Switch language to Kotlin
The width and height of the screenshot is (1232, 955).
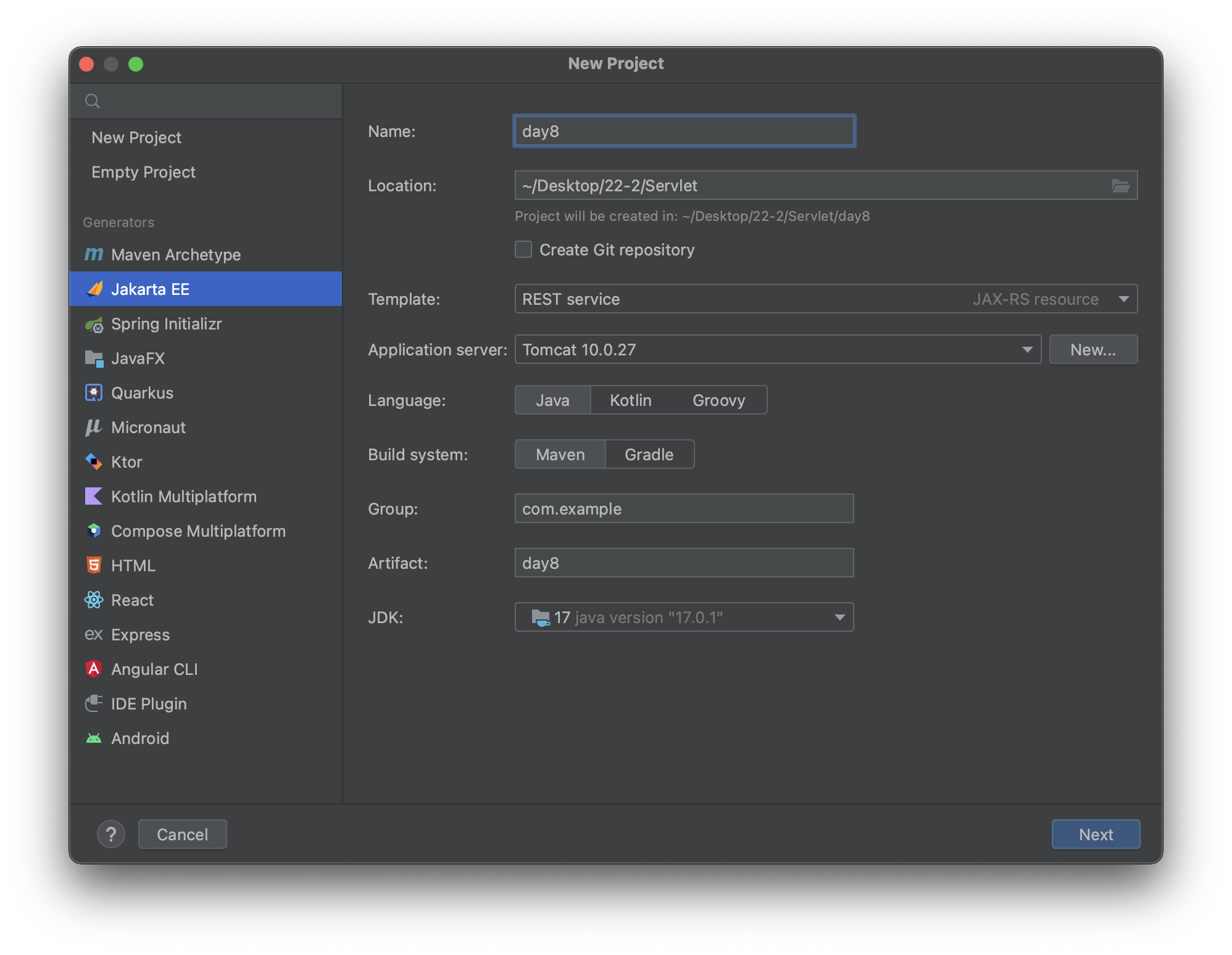click(x=630, y=400)
